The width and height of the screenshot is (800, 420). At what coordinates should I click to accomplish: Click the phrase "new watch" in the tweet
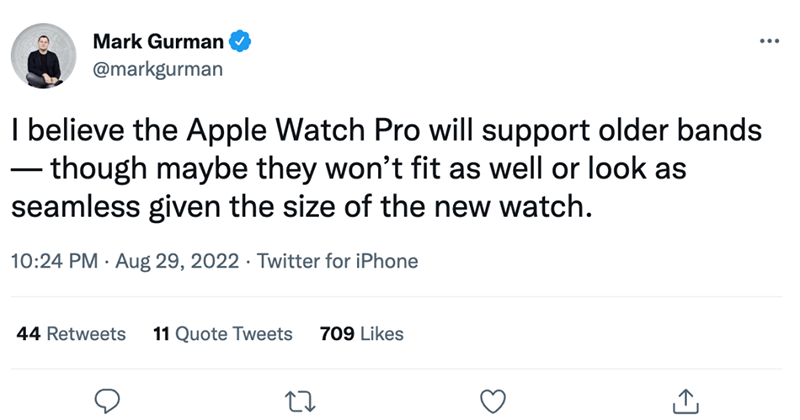538,208
